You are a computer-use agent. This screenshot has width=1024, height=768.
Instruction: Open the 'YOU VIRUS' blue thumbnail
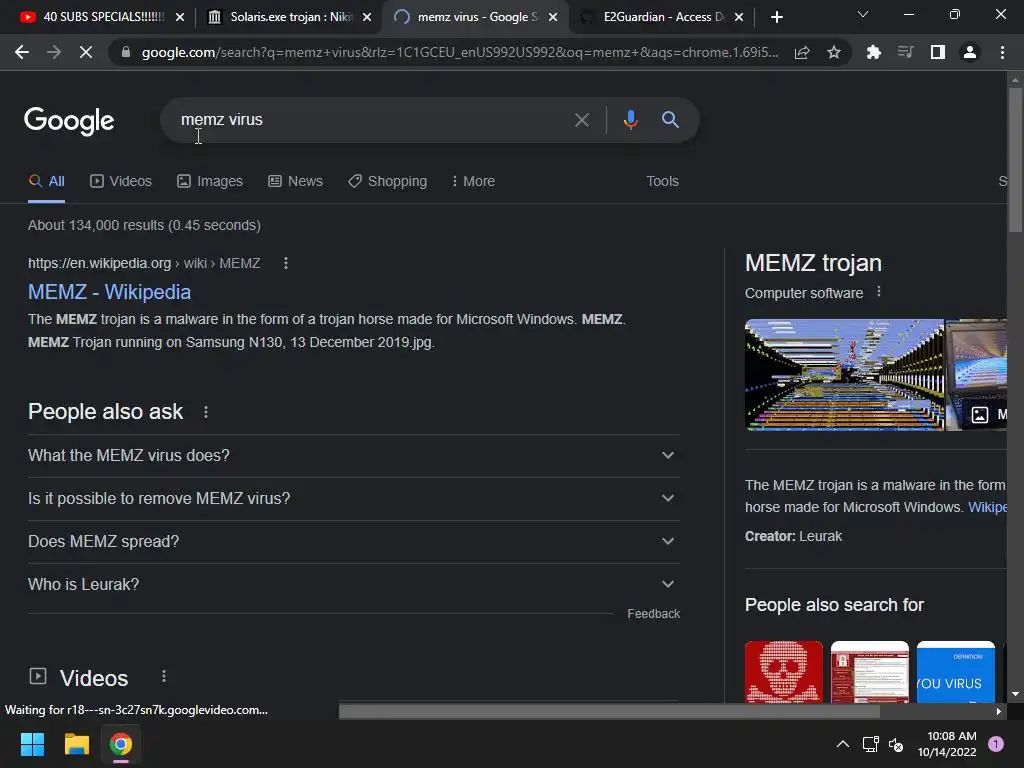pos(955,672)
